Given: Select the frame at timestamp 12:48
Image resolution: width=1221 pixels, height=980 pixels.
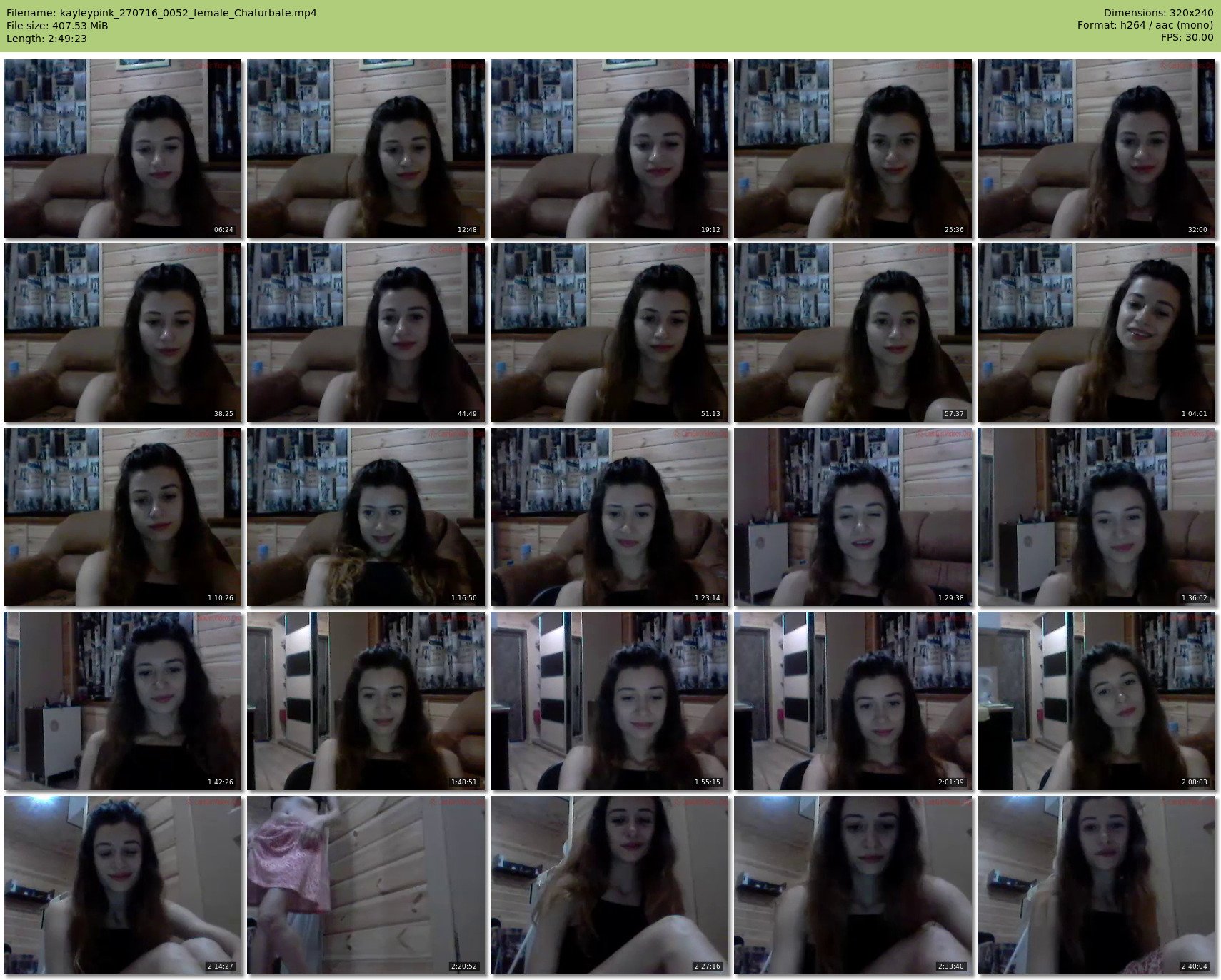Looking at the screenshot, I should click(x=366, y=148).
